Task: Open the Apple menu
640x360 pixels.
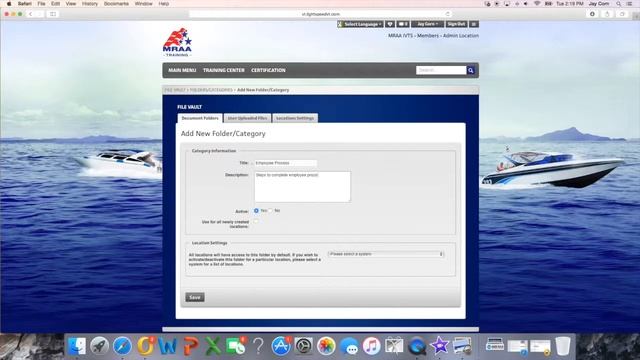Action: tap(9, 4)
